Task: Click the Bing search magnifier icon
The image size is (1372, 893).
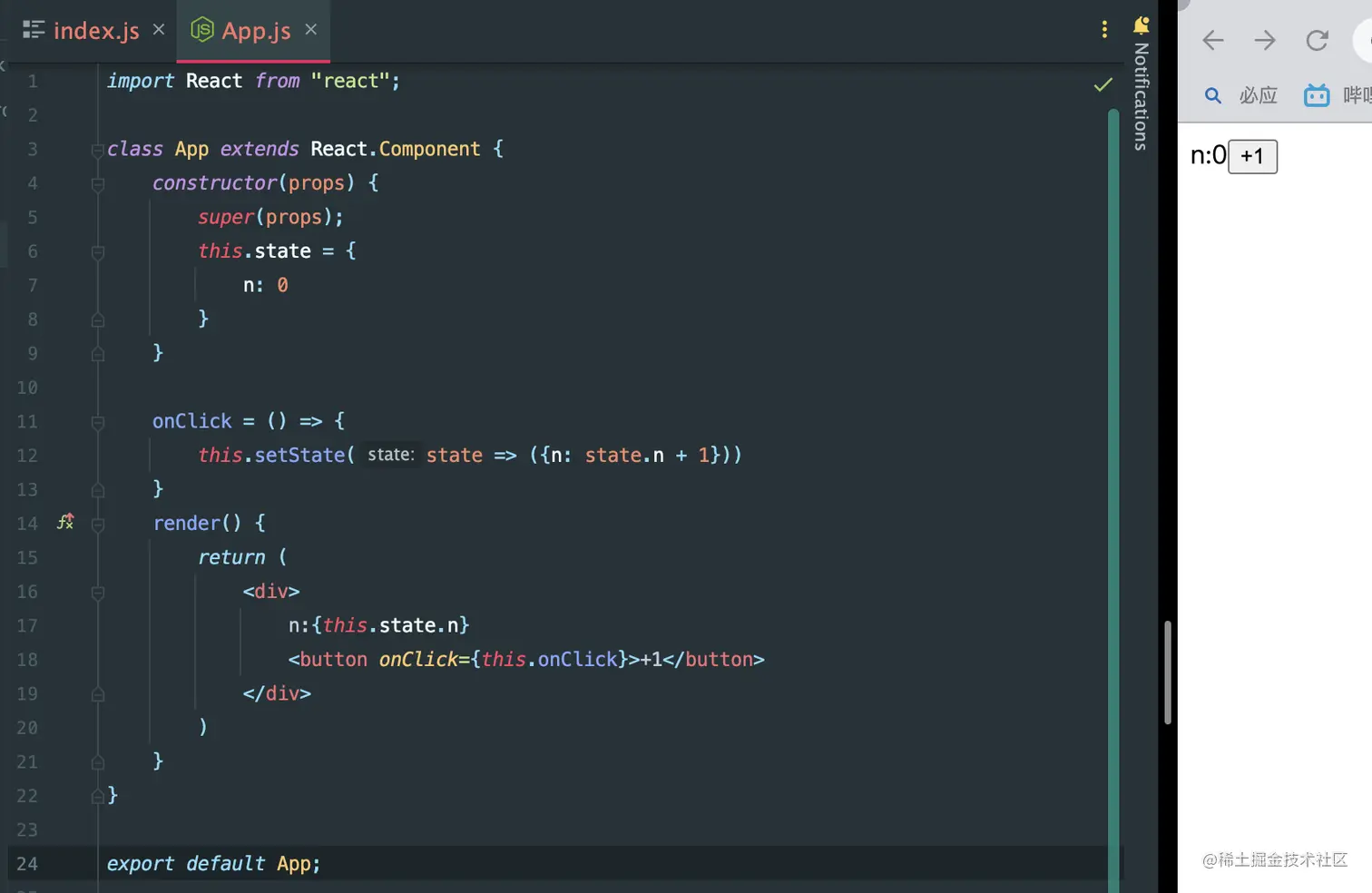Action: click(1213, 95)
